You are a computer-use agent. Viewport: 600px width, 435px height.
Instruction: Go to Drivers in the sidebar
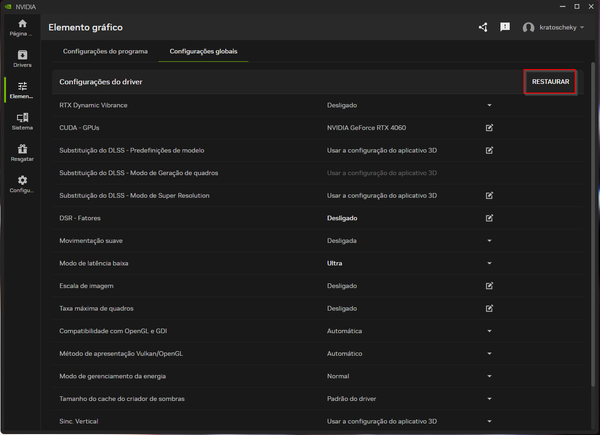(22, 59)
